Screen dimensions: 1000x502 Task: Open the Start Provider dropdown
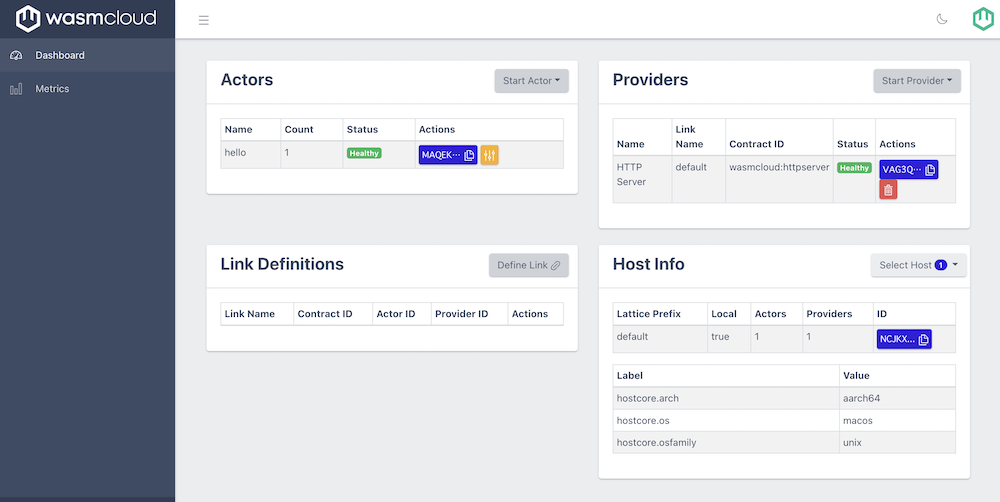916,81
